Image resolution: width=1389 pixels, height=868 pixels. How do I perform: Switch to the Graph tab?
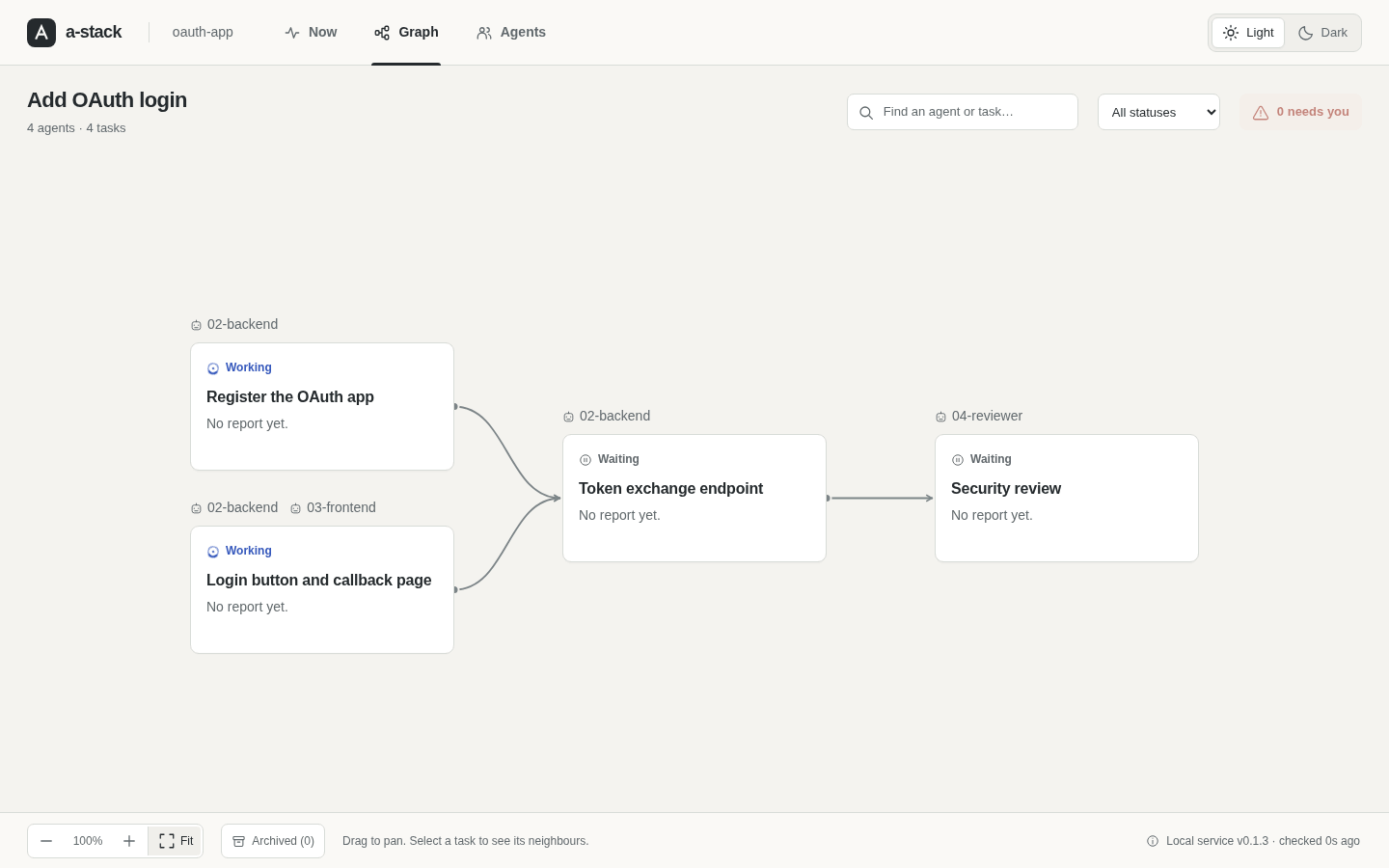coord(406,33)
